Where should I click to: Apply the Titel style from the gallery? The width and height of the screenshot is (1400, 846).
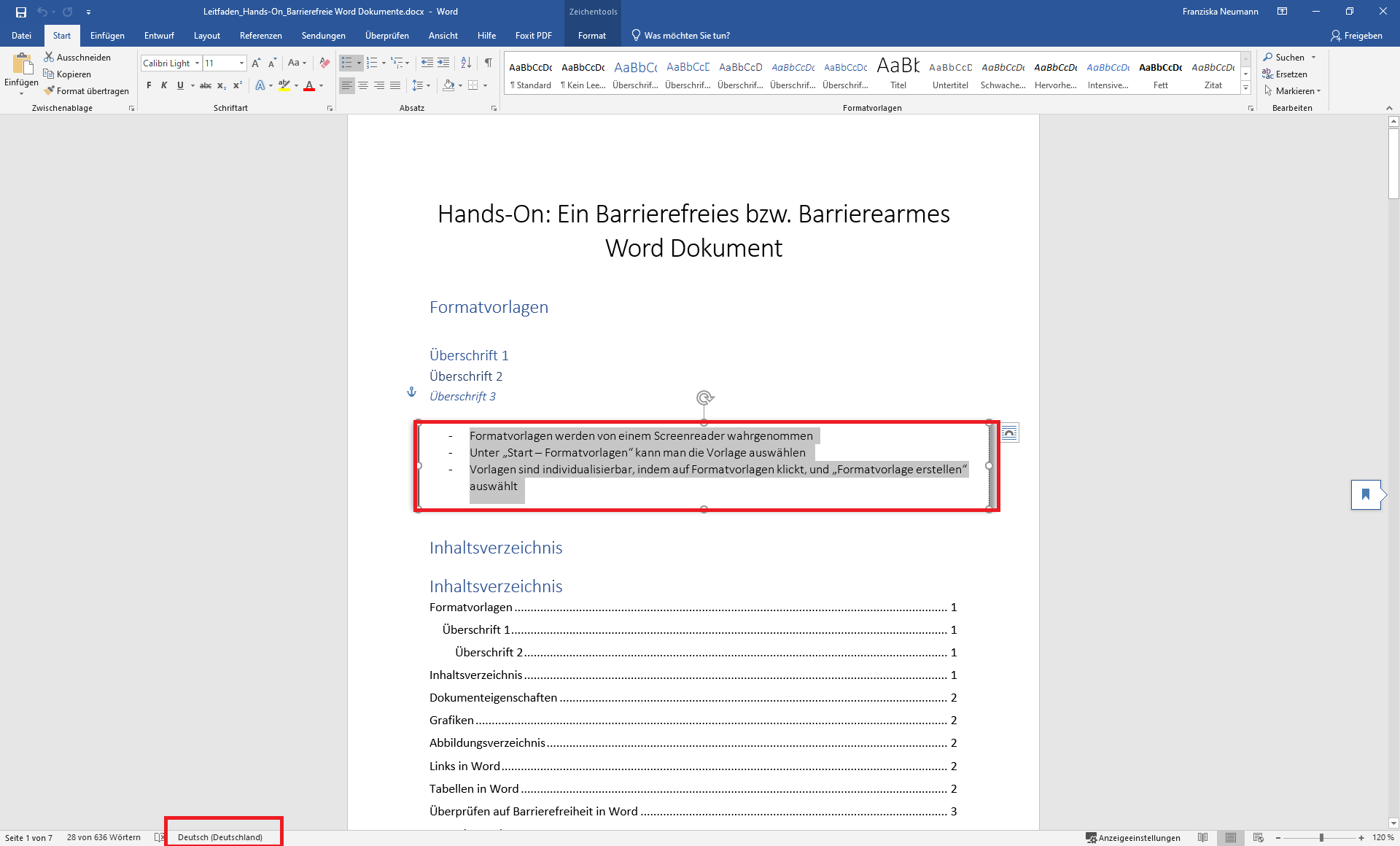click(x=898, y=73)
